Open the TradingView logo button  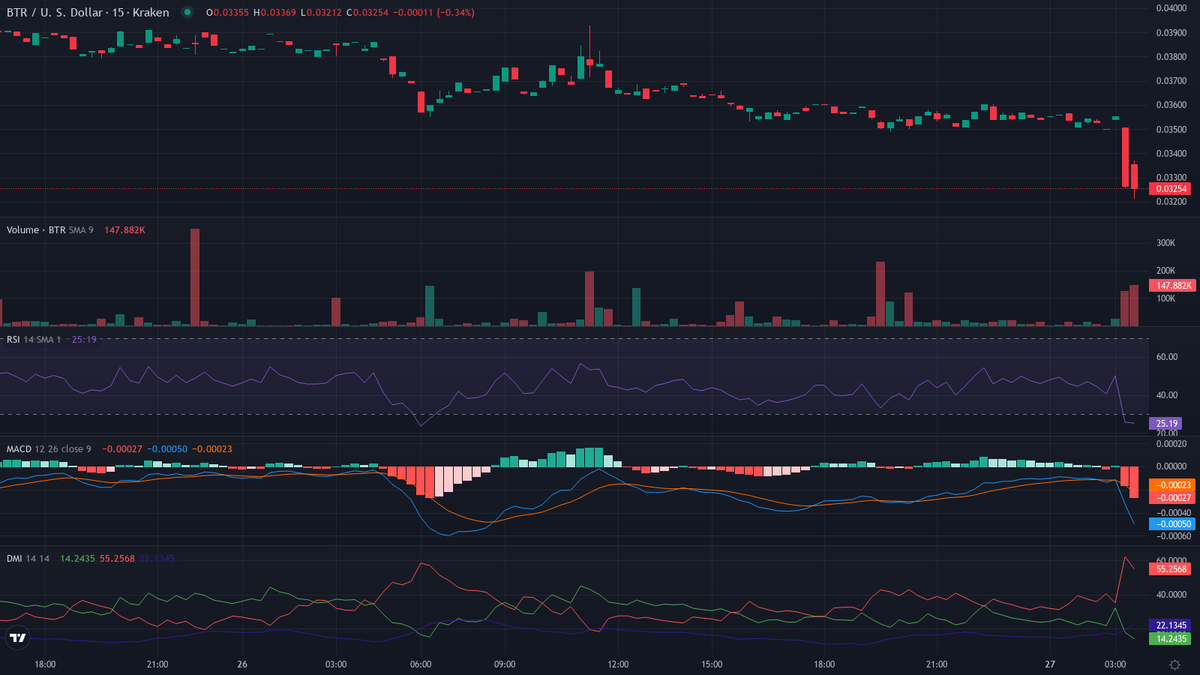tap(17, 638)
